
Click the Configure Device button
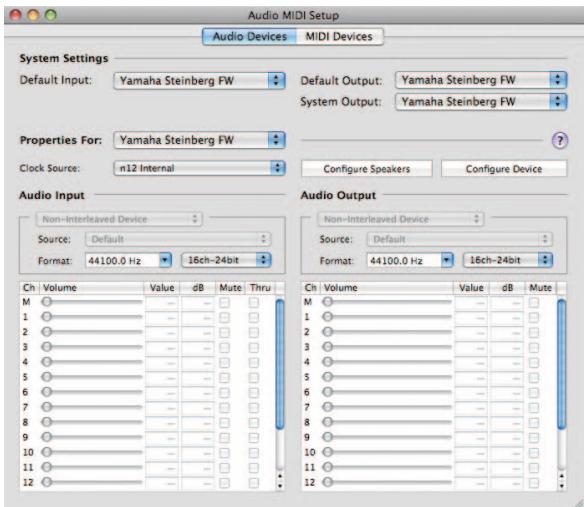click(504, 169)
